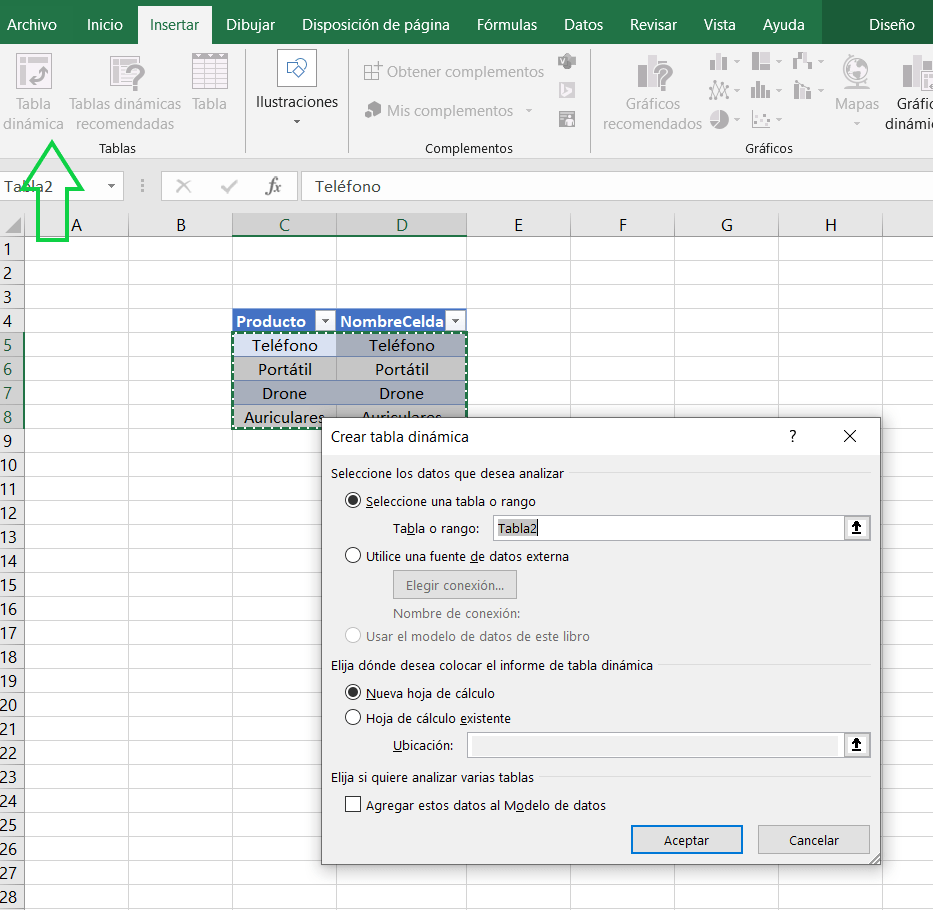Expand the Ilustraciones dropdown arrow
The image size is (933, 910).
point(296,122)
